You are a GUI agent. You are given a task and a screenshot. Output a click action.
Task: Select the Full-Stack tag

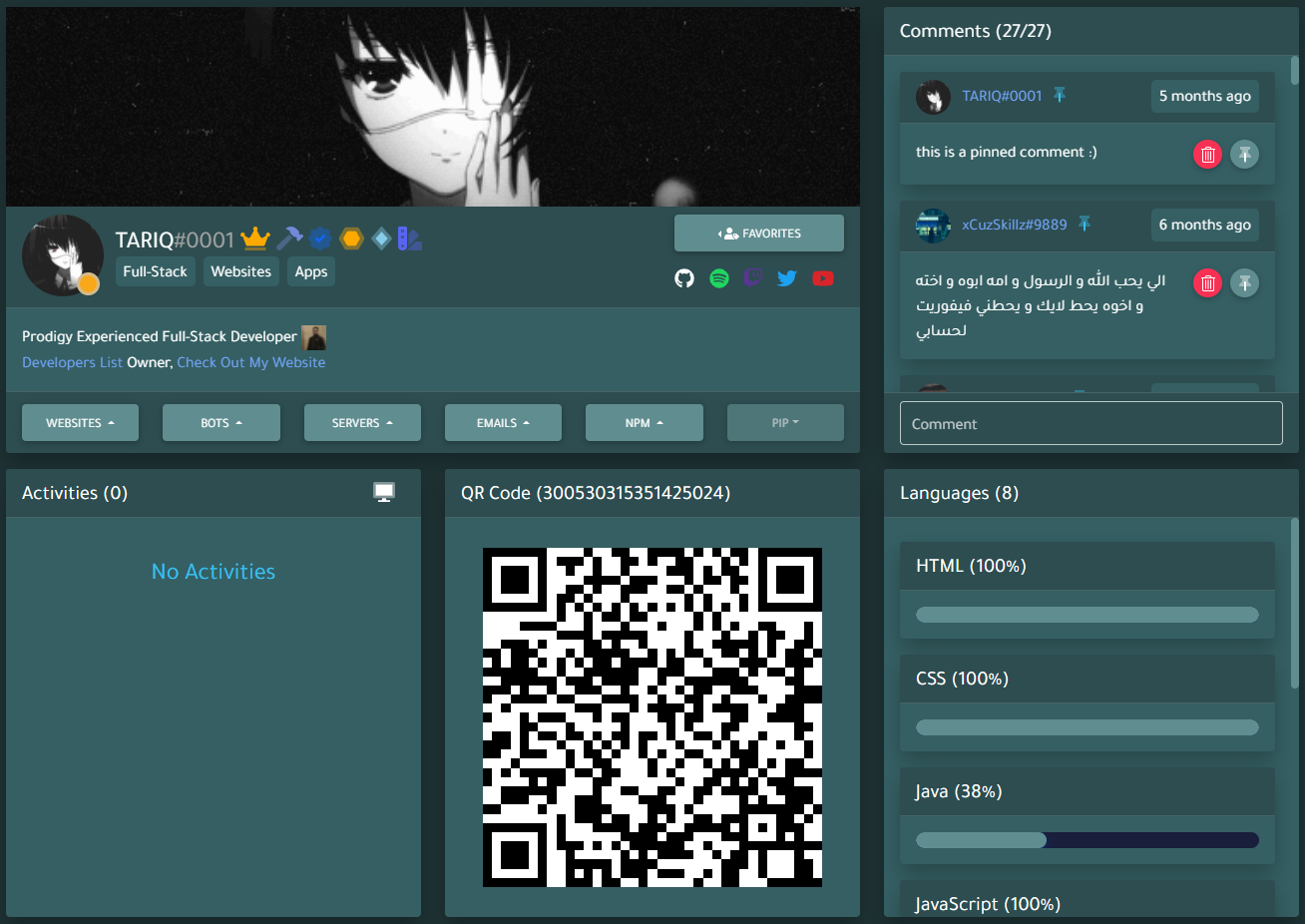pos(155,271)
